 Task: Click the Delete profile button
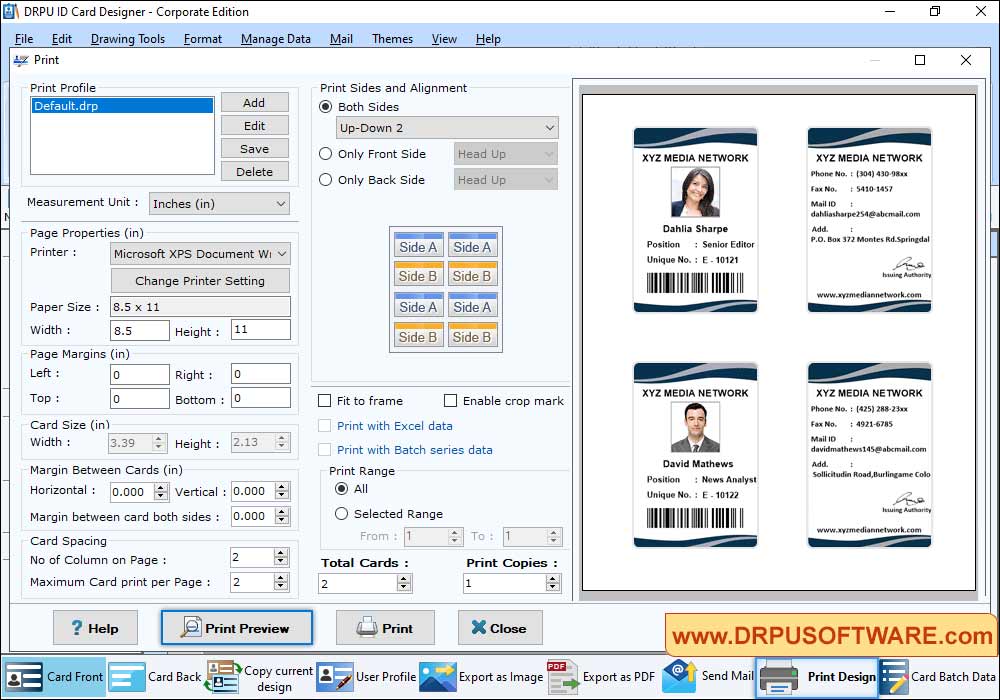coord(254,171)
